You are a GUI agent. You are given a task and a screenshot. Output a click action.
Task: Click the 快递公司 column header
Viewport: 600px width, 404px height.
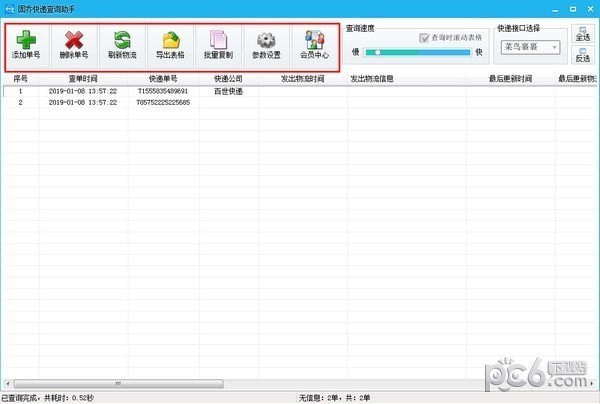228,79
